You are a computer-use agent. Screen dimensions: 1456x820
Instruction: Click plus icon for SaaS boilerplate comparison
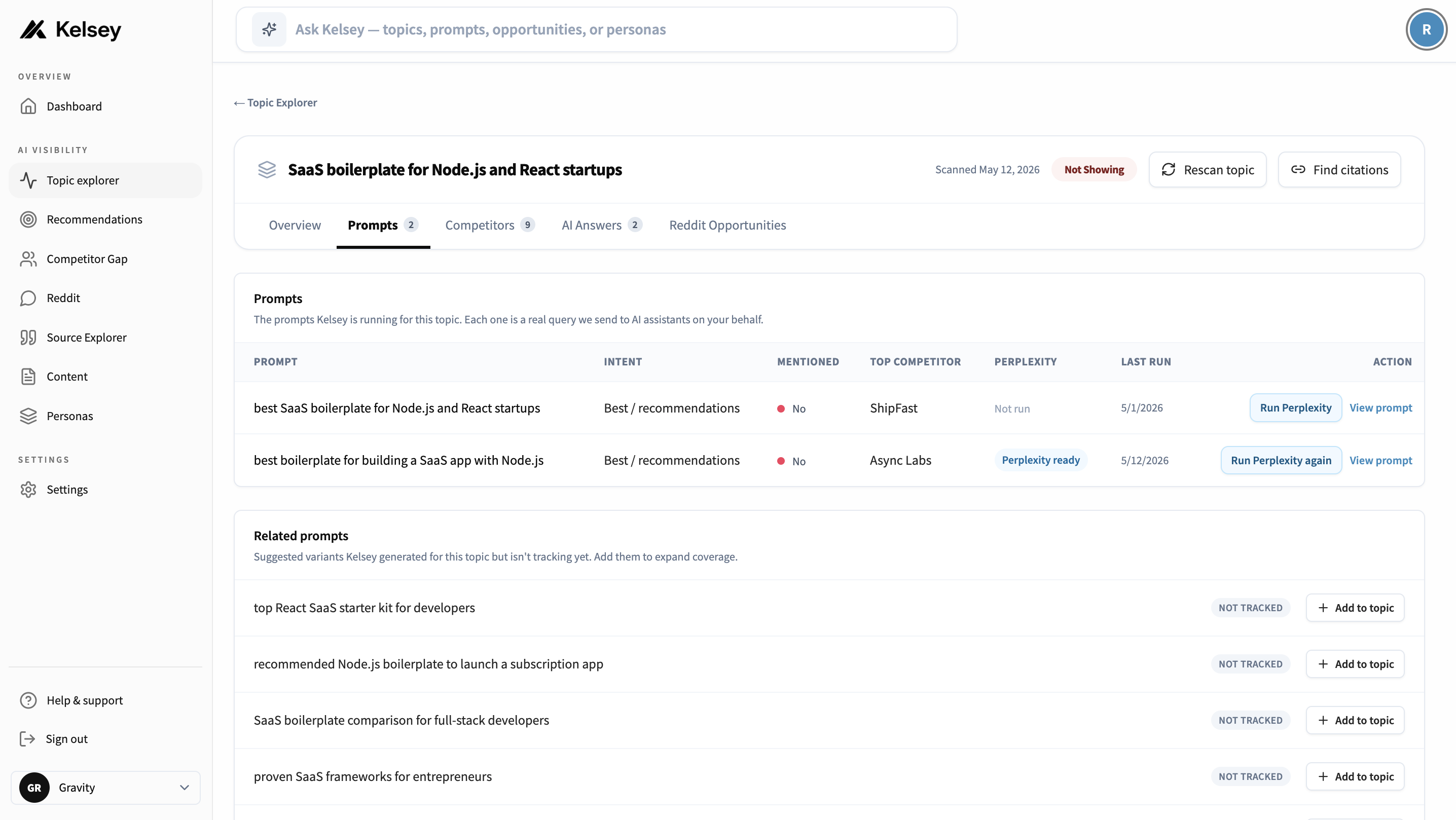1323,720
